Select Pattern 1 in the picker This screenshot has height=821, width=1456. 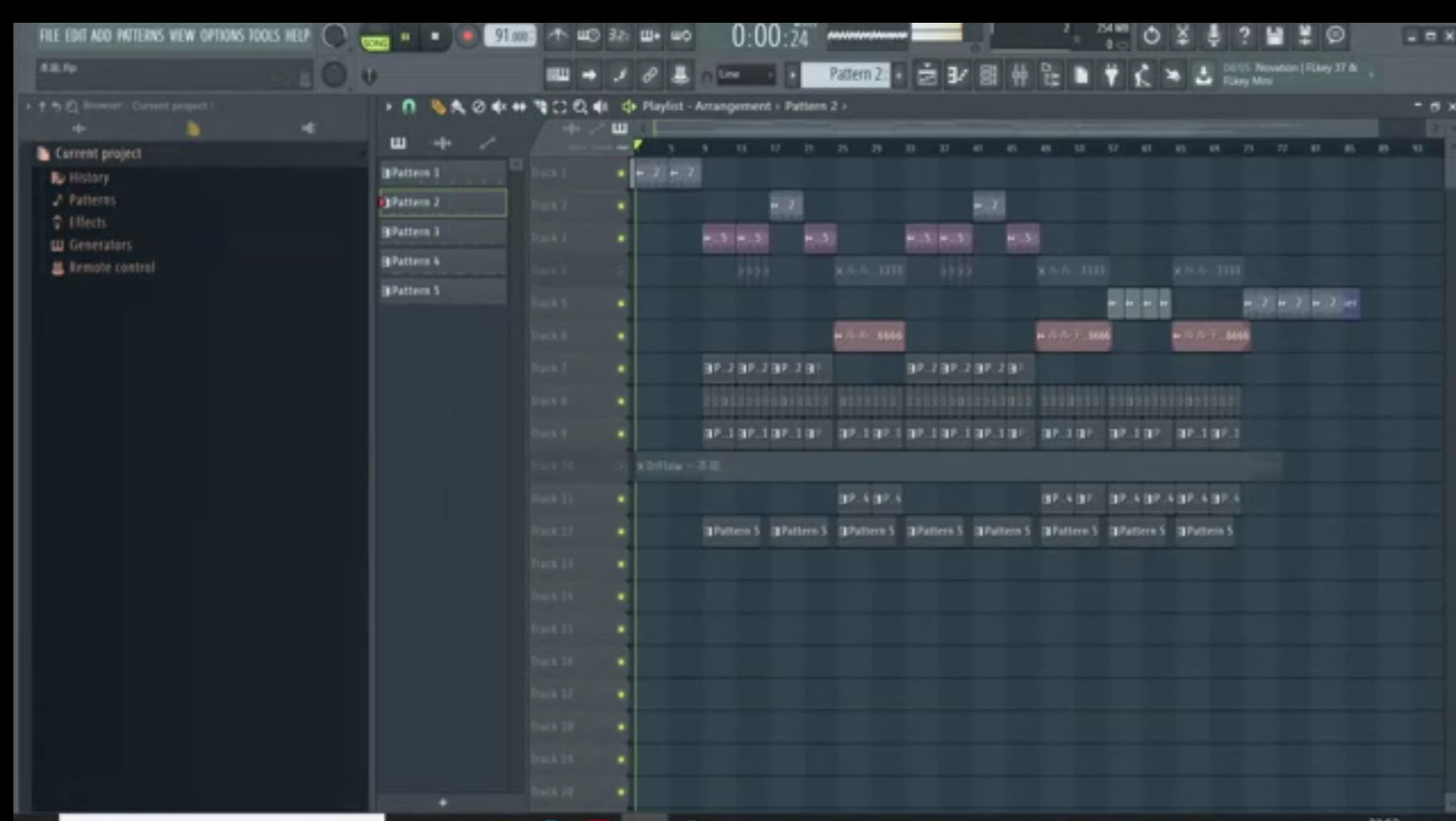click(x=443, y=173)
